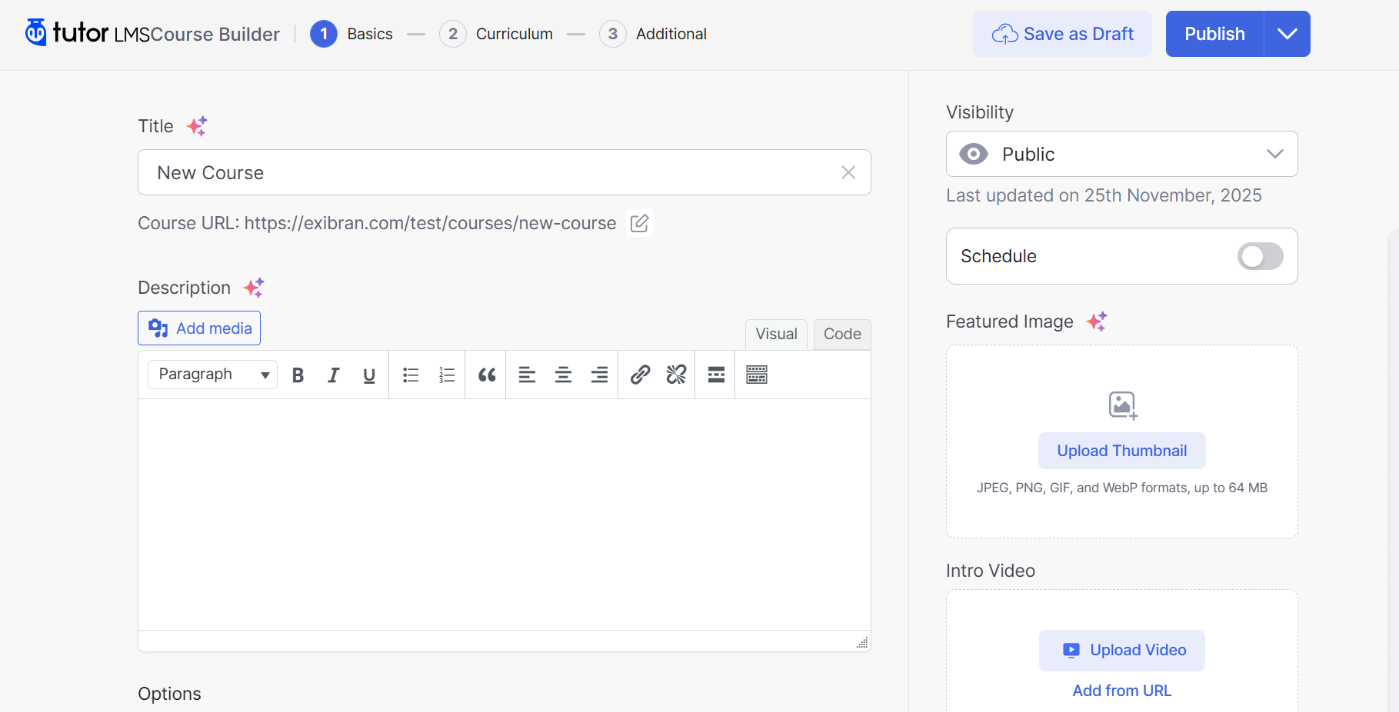Apply italic formatting
This screenshot has height=712, width=1399.
click(x=334, y=374)
